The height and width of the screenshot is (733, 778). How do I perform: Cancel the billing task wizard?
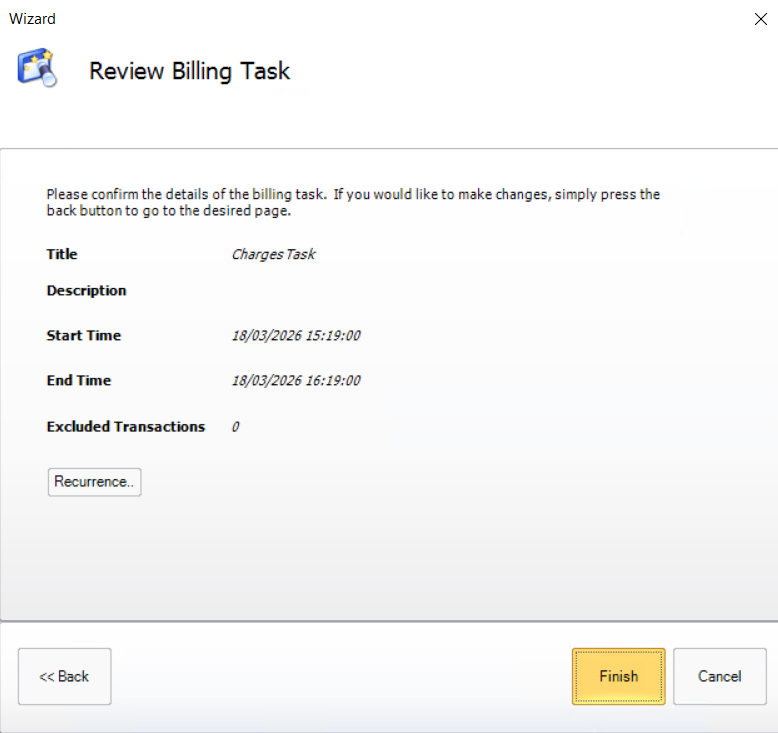pos(719,677)
